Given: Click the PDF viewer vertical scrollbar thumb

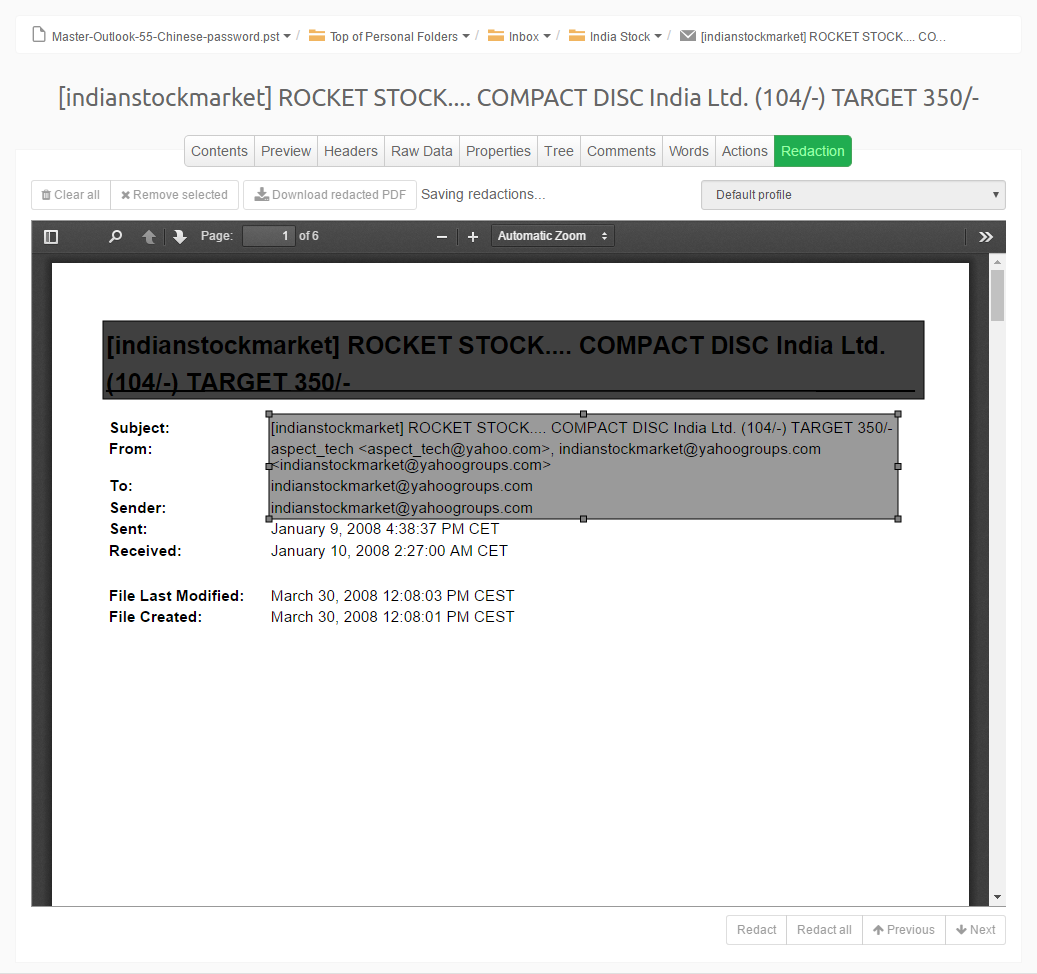Looking at the screenshot, I should pyautogui.click(x=997, y=295).
